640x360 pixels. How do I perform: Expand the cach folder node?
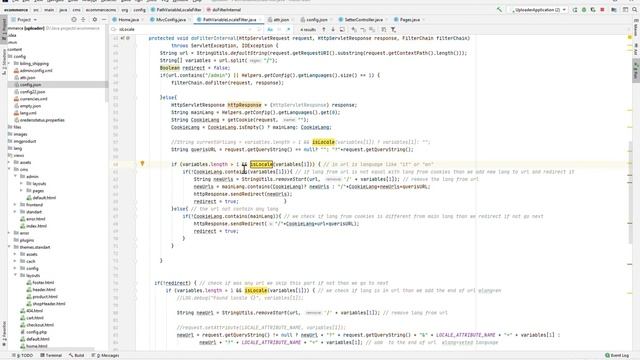click(16, 261)
